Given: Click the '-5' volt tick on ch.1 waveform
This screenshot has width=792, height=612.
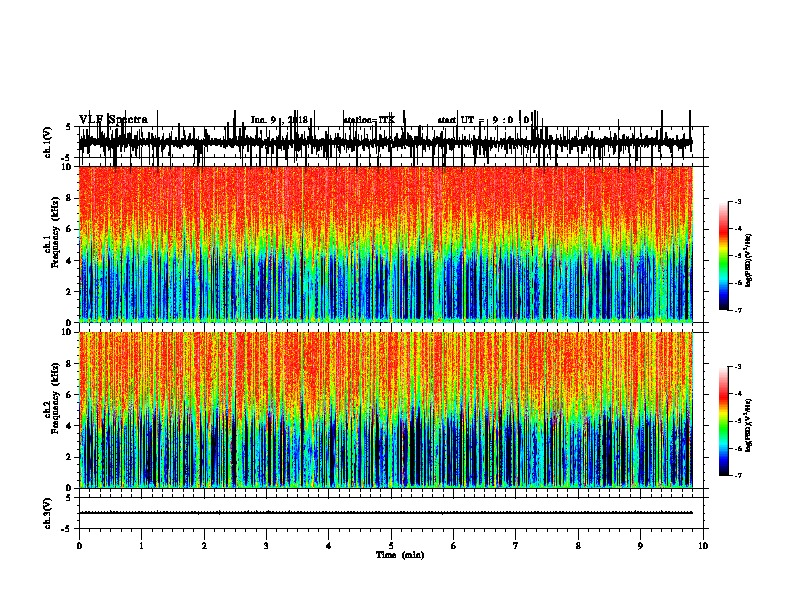Looking at the screenshot, I should pos(67,158).
